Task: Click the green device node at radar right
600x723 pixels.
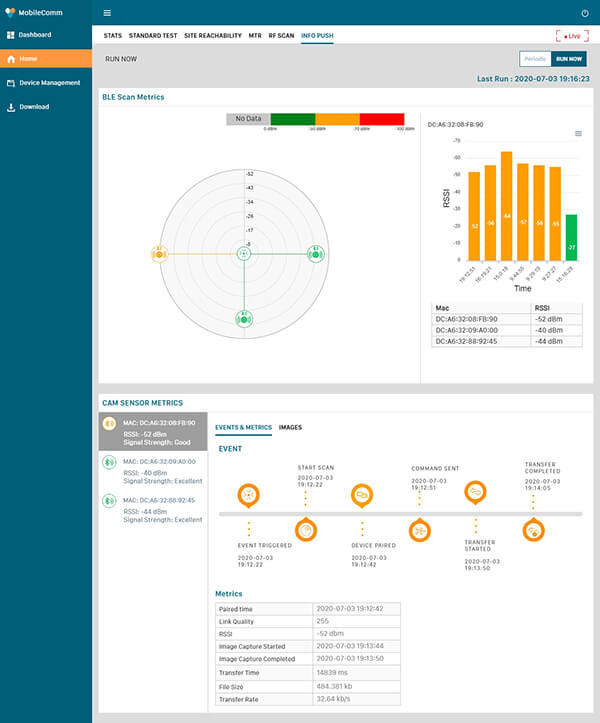Action: (x=315, y=253)
